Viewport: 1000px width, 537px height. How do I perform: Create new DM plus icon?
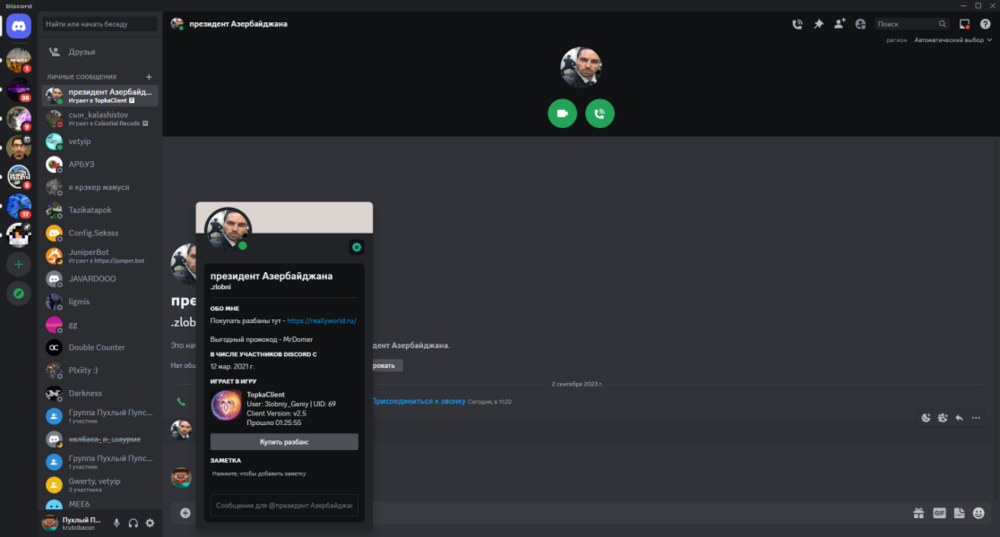[149, 77]
